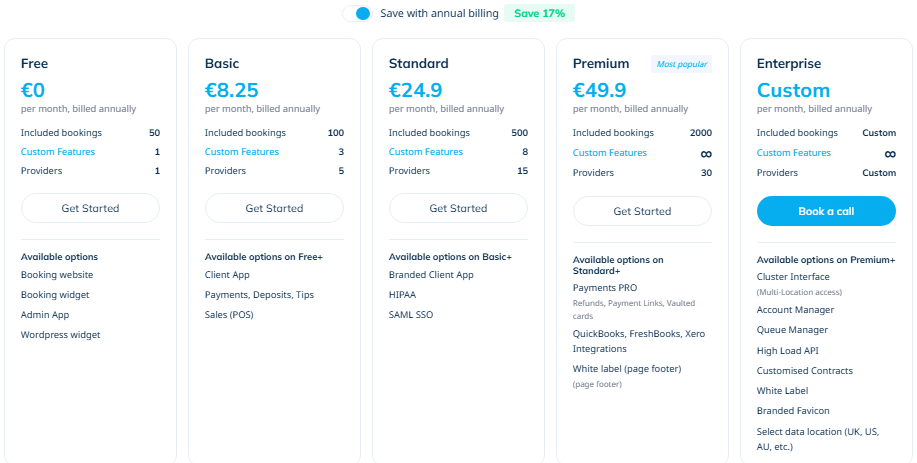Select the Enterprise 'Custom' price text

tap(793, 90)
